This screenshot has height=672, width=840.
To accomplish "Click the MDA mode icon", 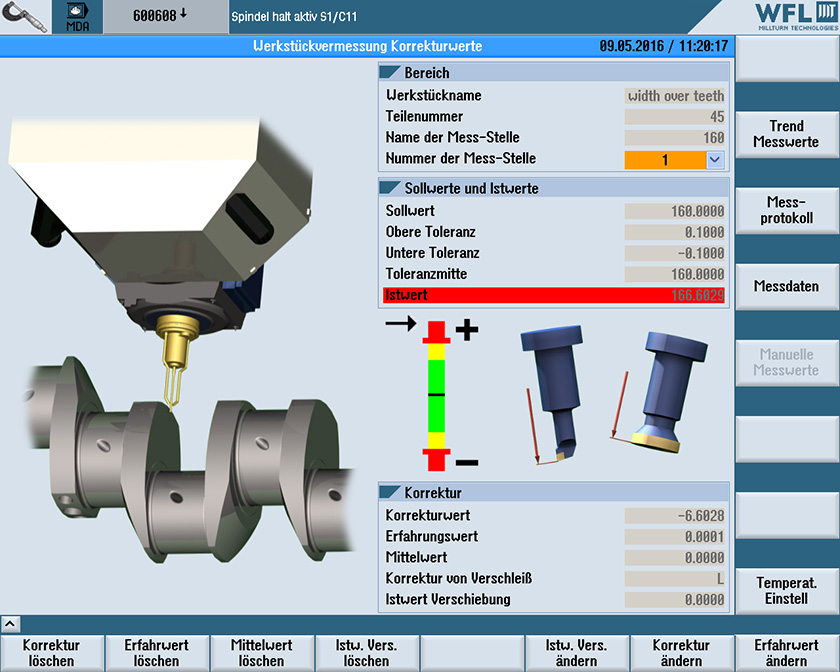I will tap(77, 17).
